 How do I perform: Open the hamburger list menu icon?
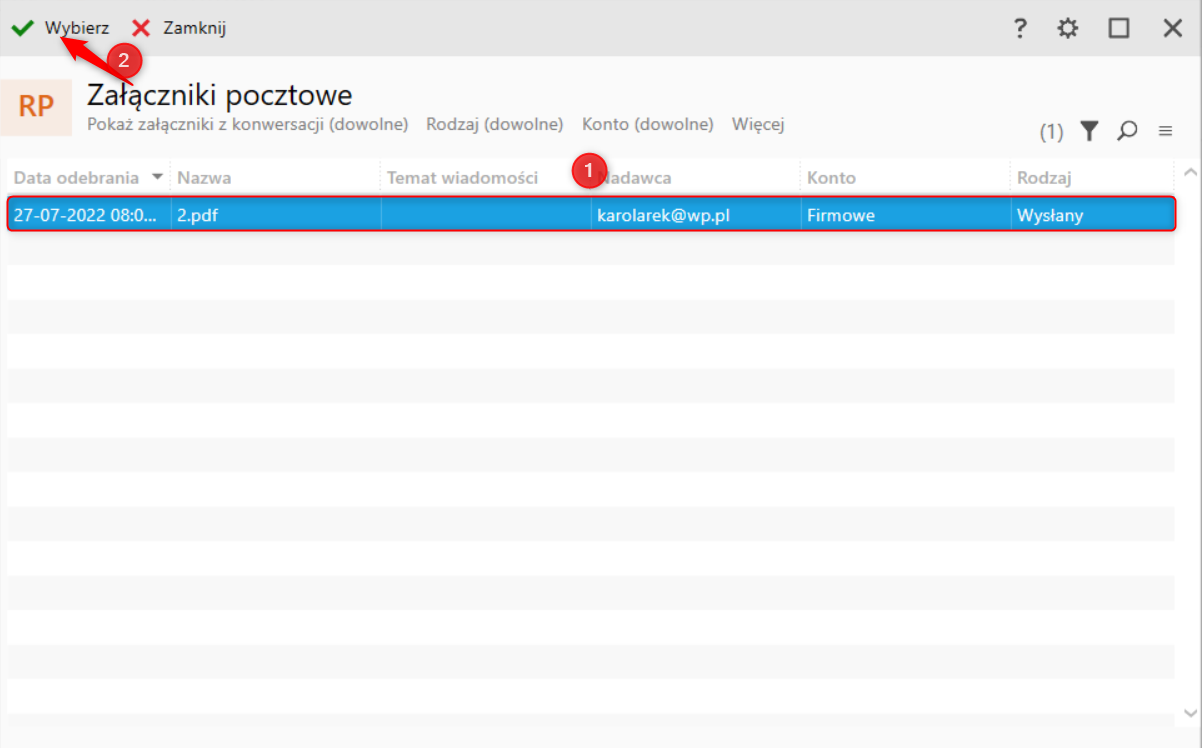pyautogui.click(x=1165, y=130)
